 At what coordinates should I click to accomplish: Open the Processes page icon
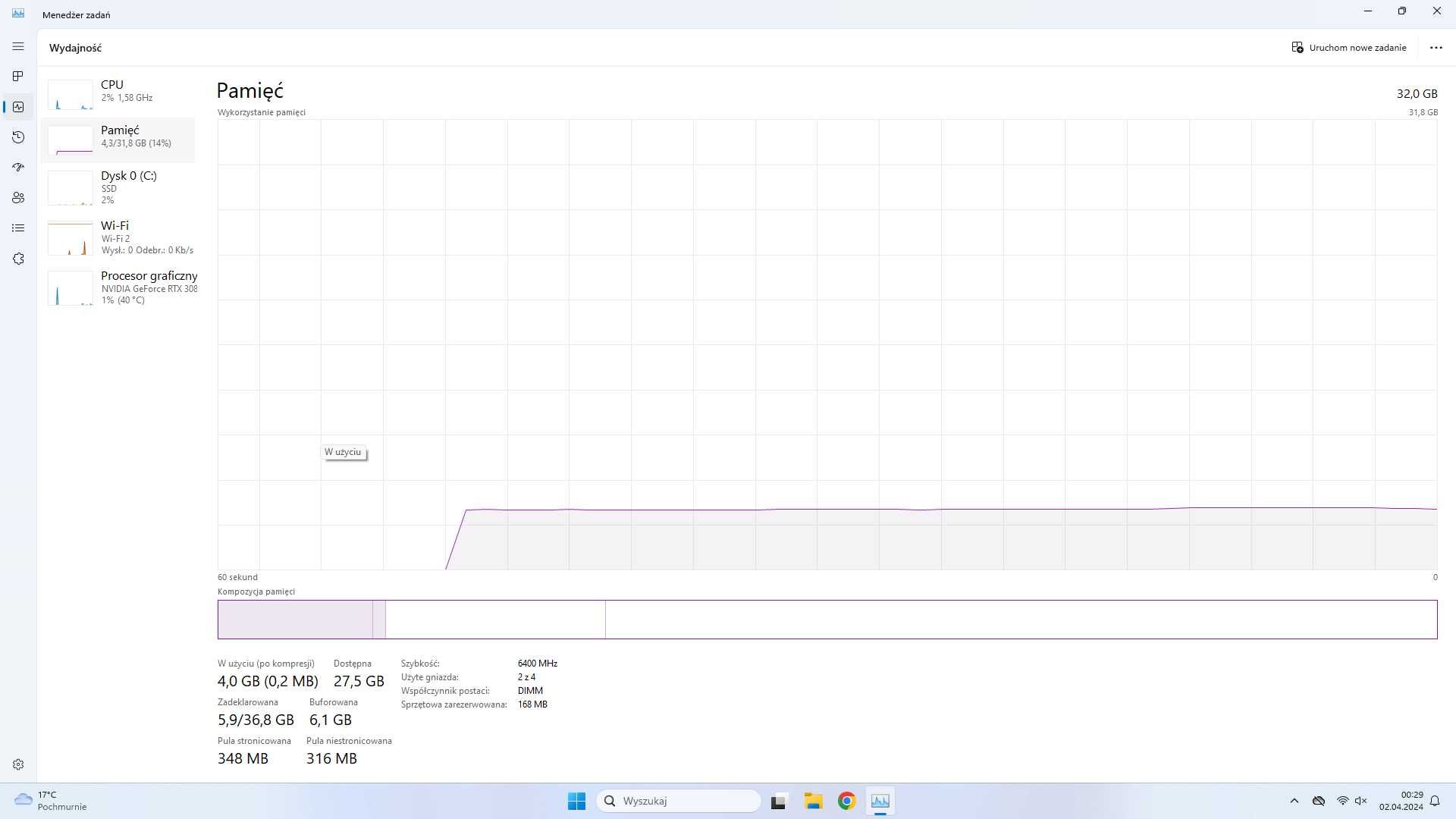(x=18, y=77)
